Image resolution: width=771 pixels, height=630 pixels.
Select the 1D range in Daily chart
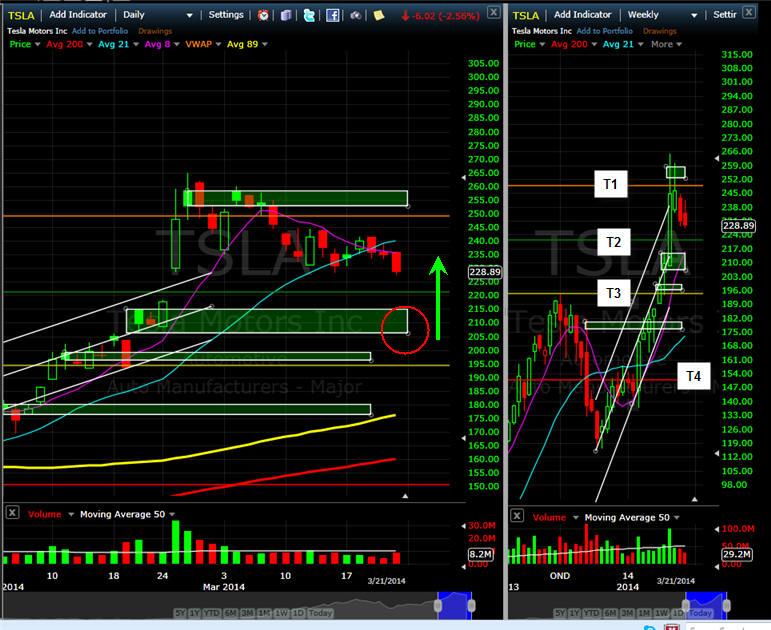point(298,613)
